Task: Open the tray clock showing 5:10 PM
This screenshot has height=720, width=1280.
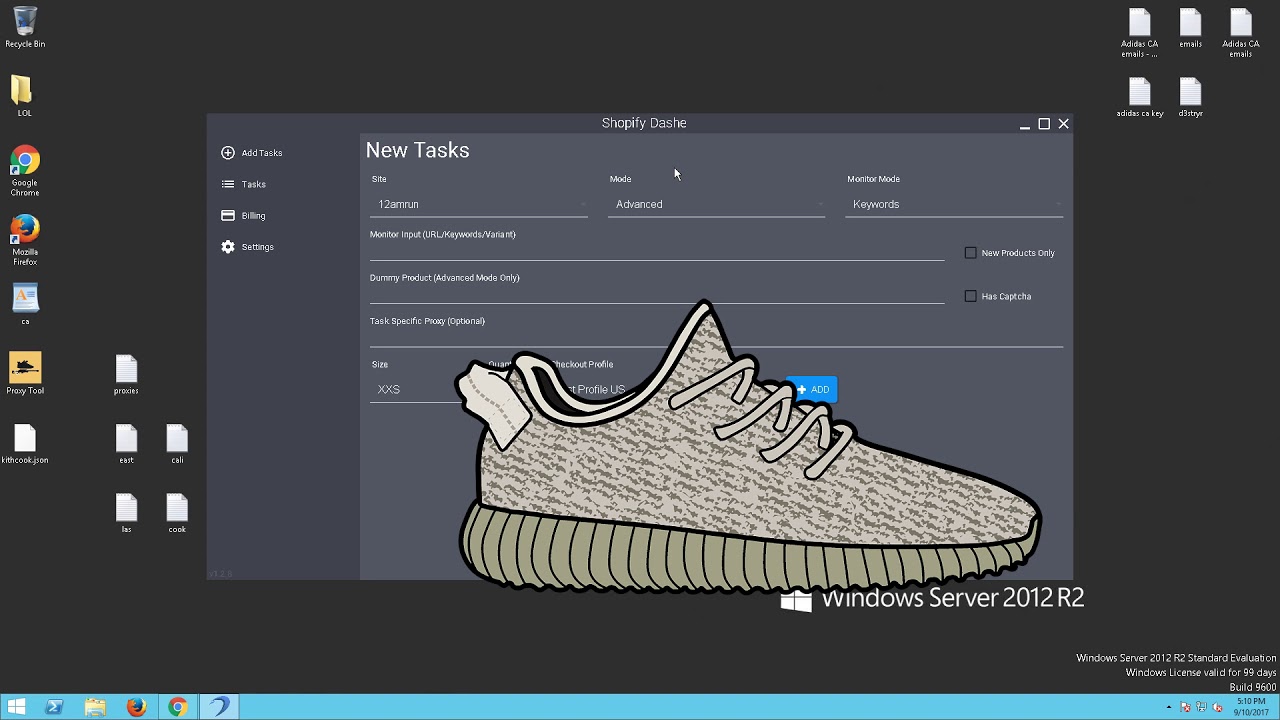Action: point(1250,707)
